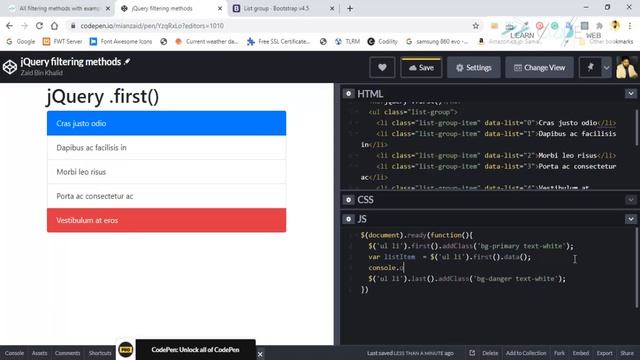Screen dimensions: 640x360
Task: Open FWT Server bookmark
Action: pos(62,41)
